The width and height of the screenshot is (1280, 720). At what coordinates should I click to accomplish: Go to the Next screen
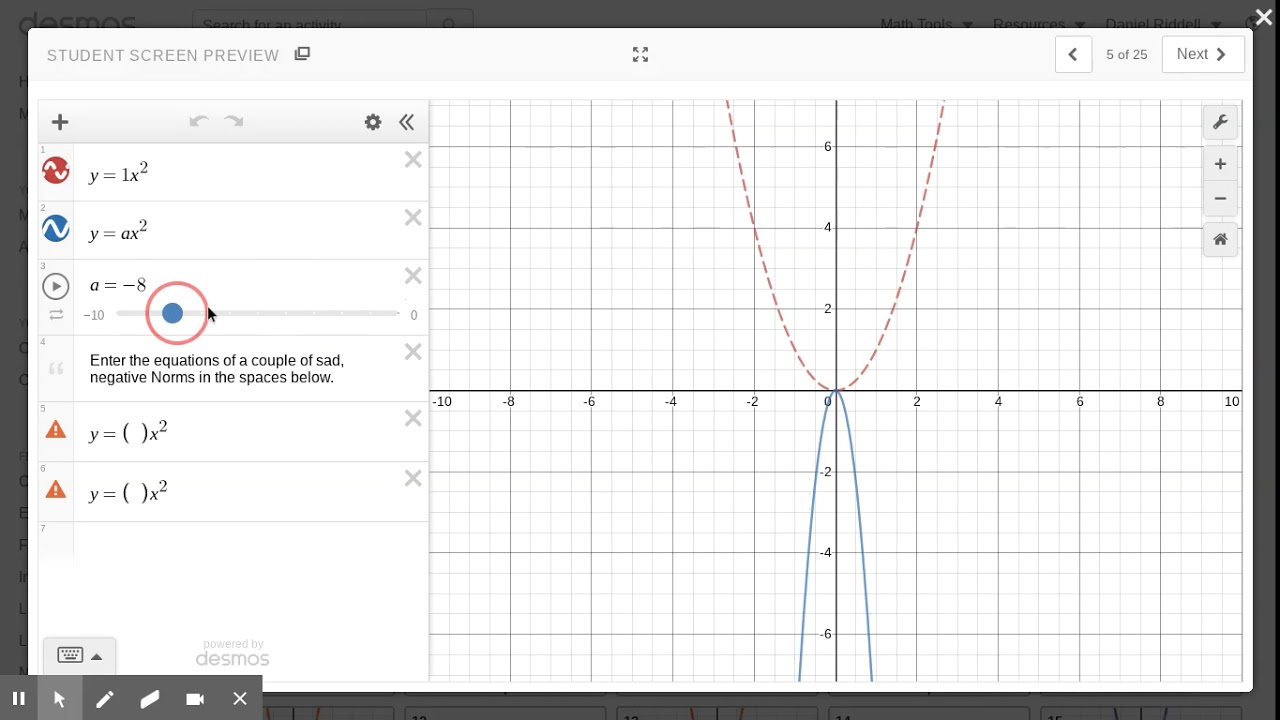[1203, 54]
